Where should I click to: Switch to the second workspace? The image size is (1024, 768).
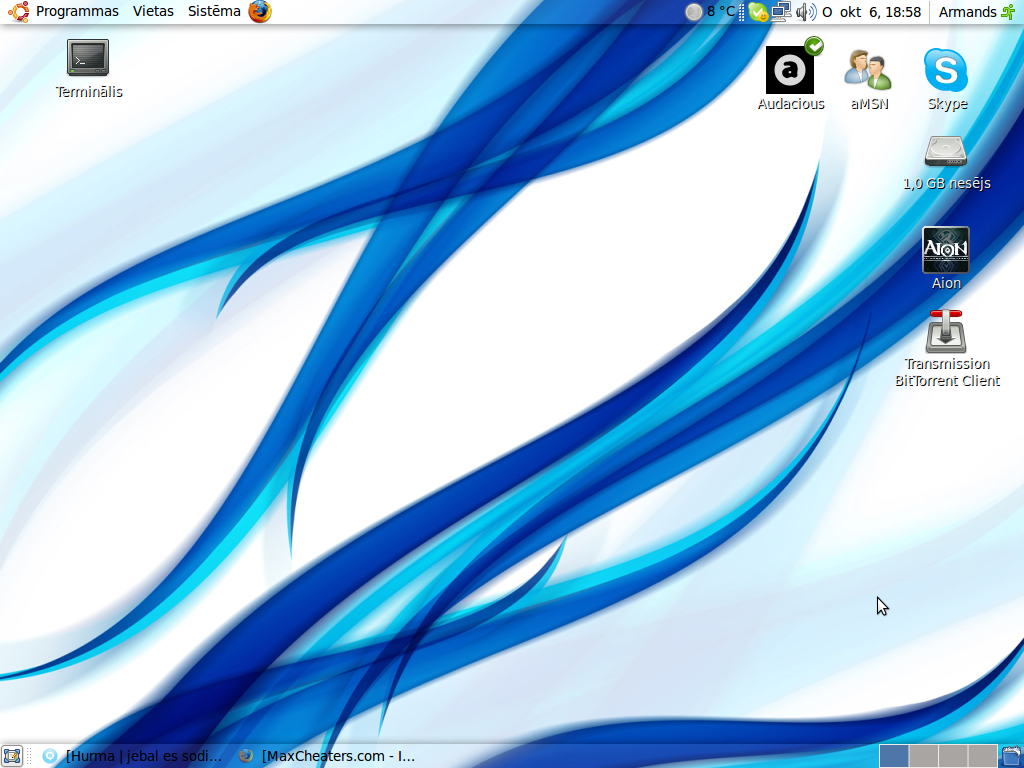923,756
